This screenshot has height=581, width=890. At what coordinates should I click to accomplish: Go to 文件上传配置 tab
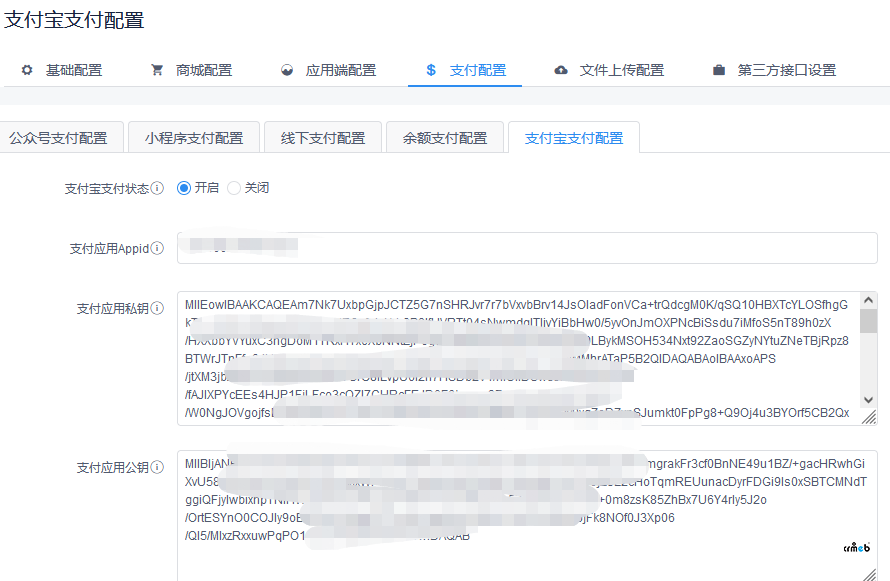point(608,70)
